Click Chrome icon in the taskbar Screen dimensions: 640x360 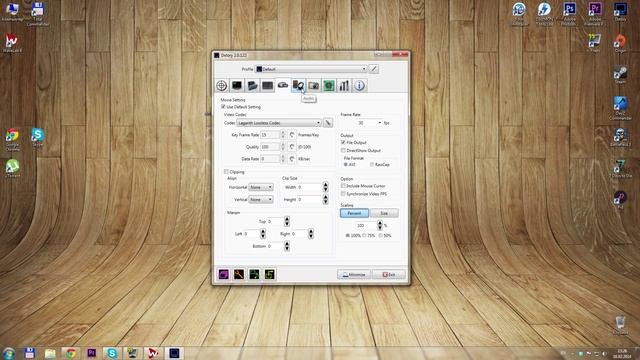tap(71, 353)
